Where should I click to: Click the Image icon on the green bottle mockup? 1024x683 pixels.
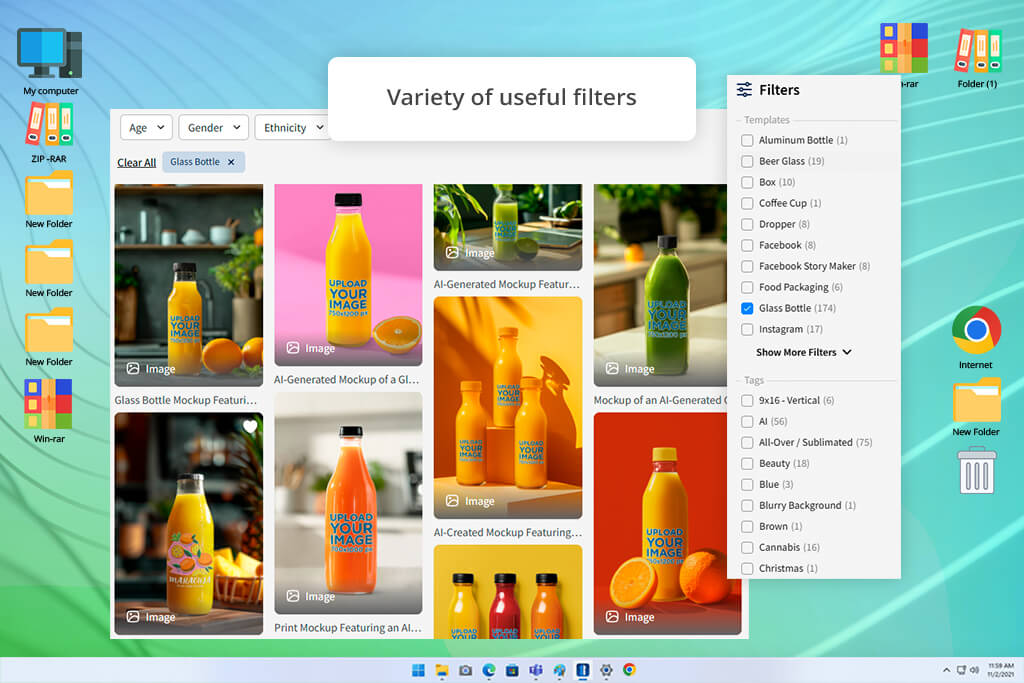(x=612, y=368)
